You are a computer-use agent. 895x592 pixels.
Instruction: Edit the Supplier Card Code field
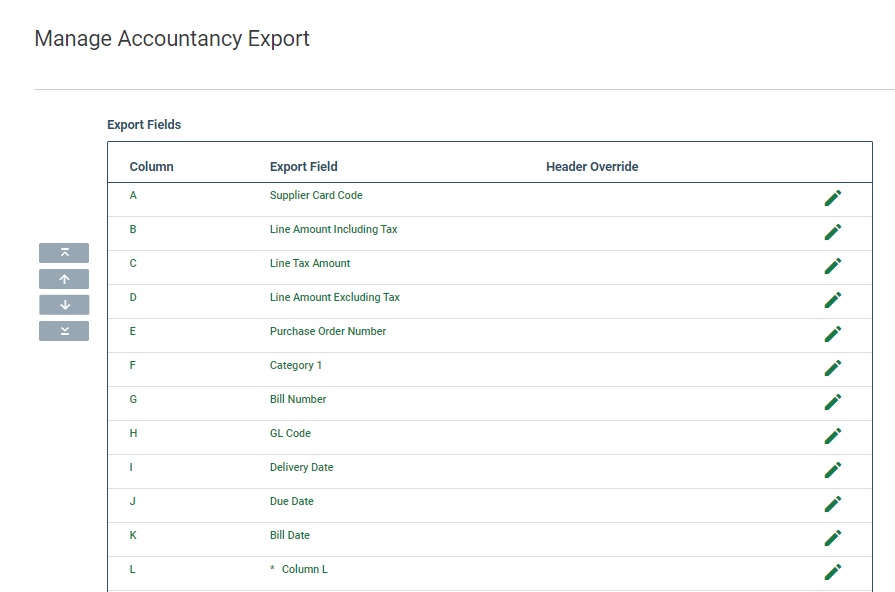coord(832,198)
